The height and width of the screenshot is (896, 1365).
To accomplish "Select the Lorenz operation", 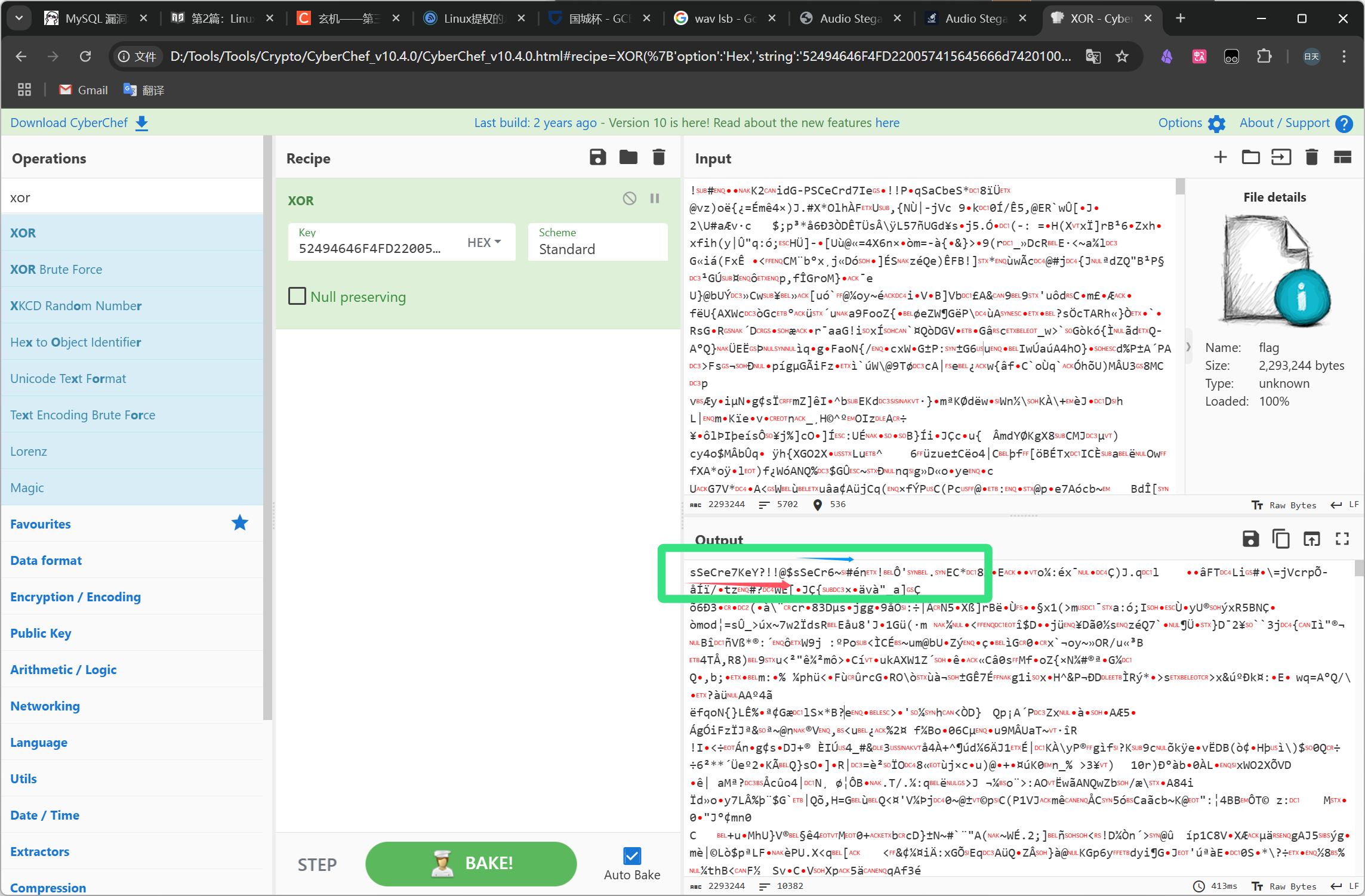I will click(x=132, y=451).
